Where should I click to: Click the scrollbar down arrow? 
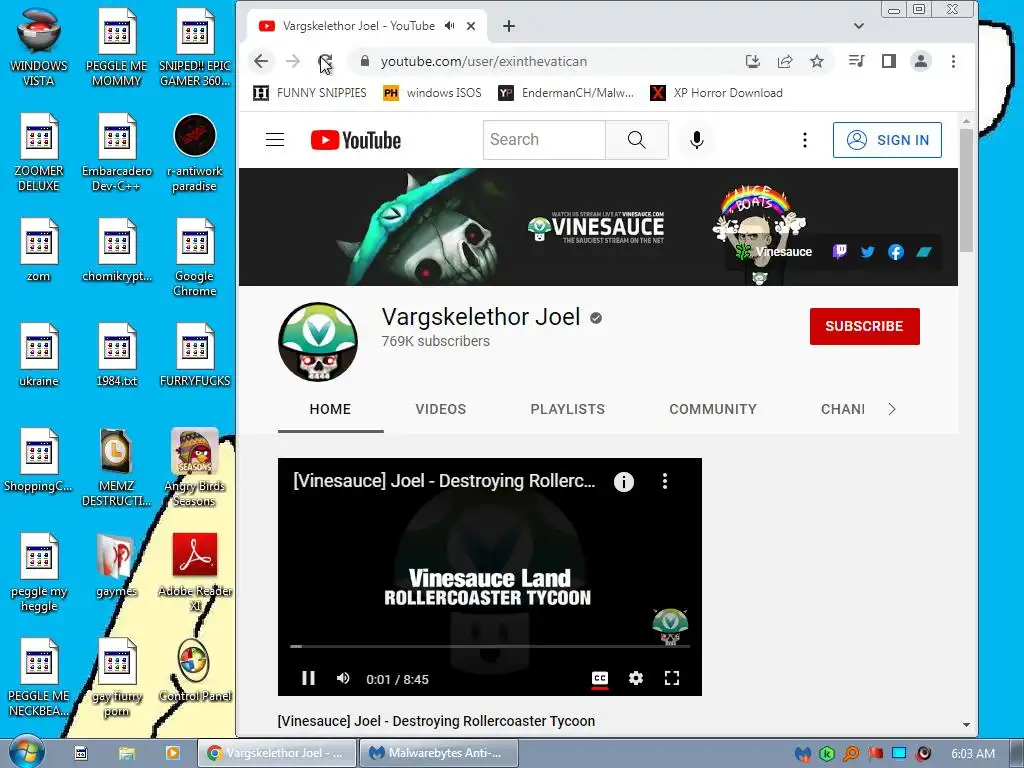pyautogui.click(x=966, y=725)
